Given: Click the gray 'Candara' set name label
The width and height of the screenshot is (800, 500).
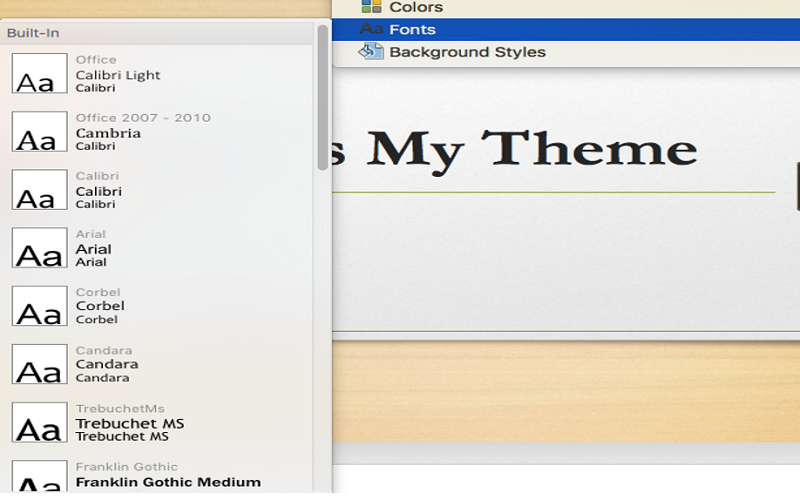Looking at the screenshot, I should pyautogui.click(x=104, y=351).
